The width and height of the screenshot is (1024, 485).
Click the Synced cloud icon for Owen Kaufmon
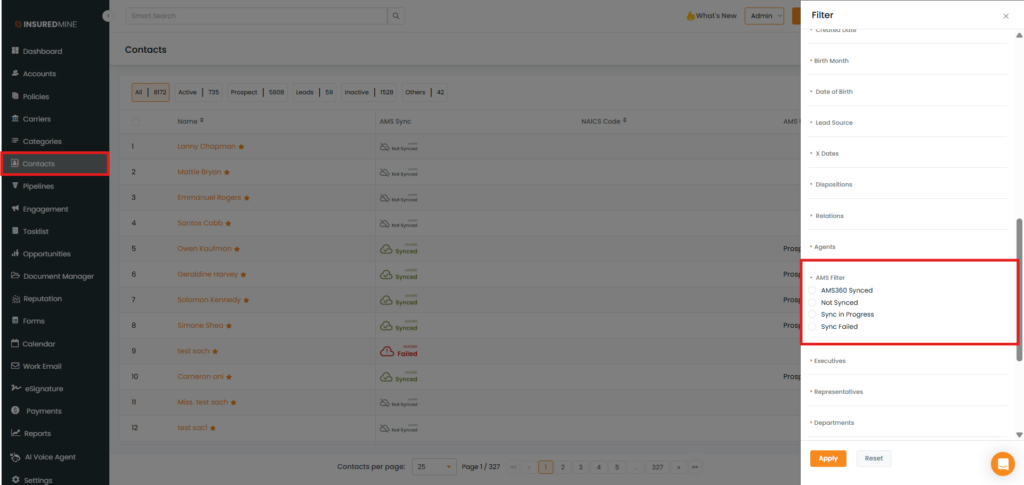point(386,248)
